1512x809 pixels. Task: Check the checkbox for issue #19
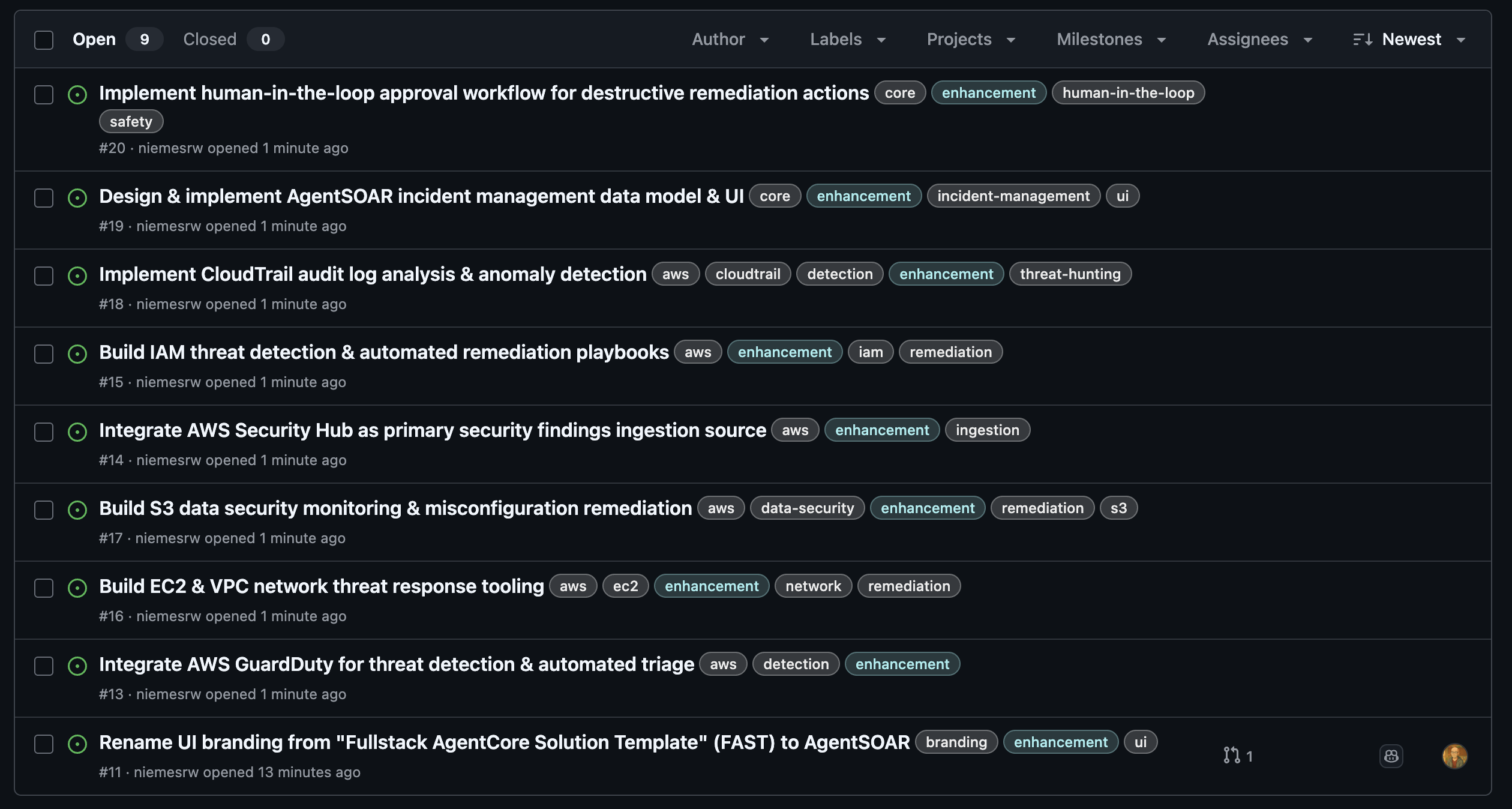pyautogui.click(x=43, y=198)
